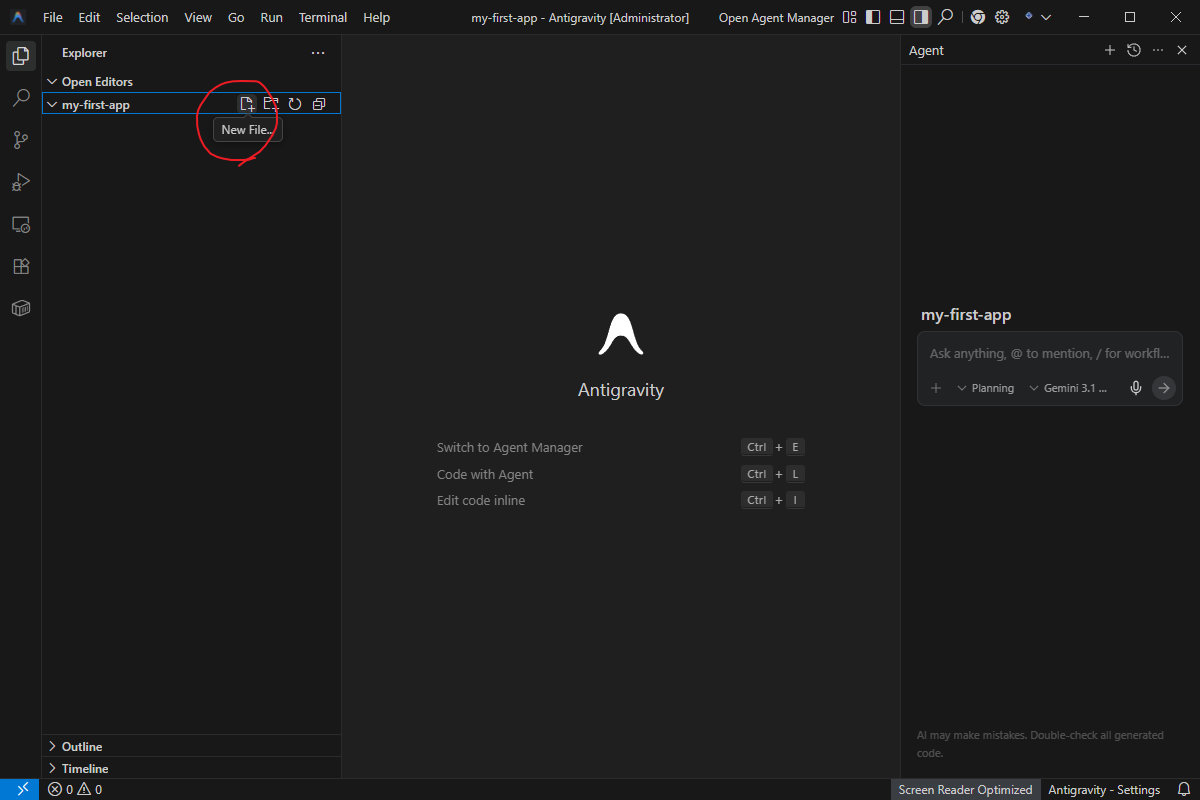Expand the Outline section
This screenshot has width=1200, height=800.
point(191,746)
